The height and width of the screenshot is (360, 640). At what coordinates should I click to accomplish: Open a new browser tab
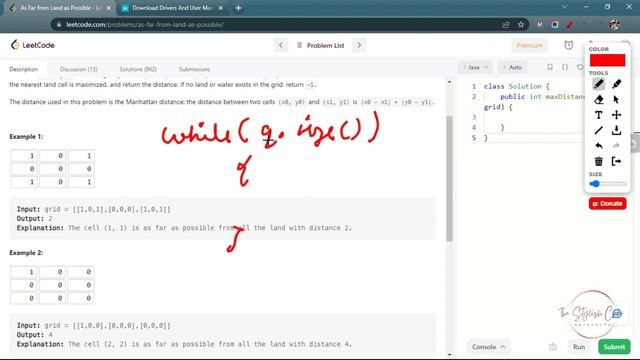pyautogui.click(x=238, y=8)
